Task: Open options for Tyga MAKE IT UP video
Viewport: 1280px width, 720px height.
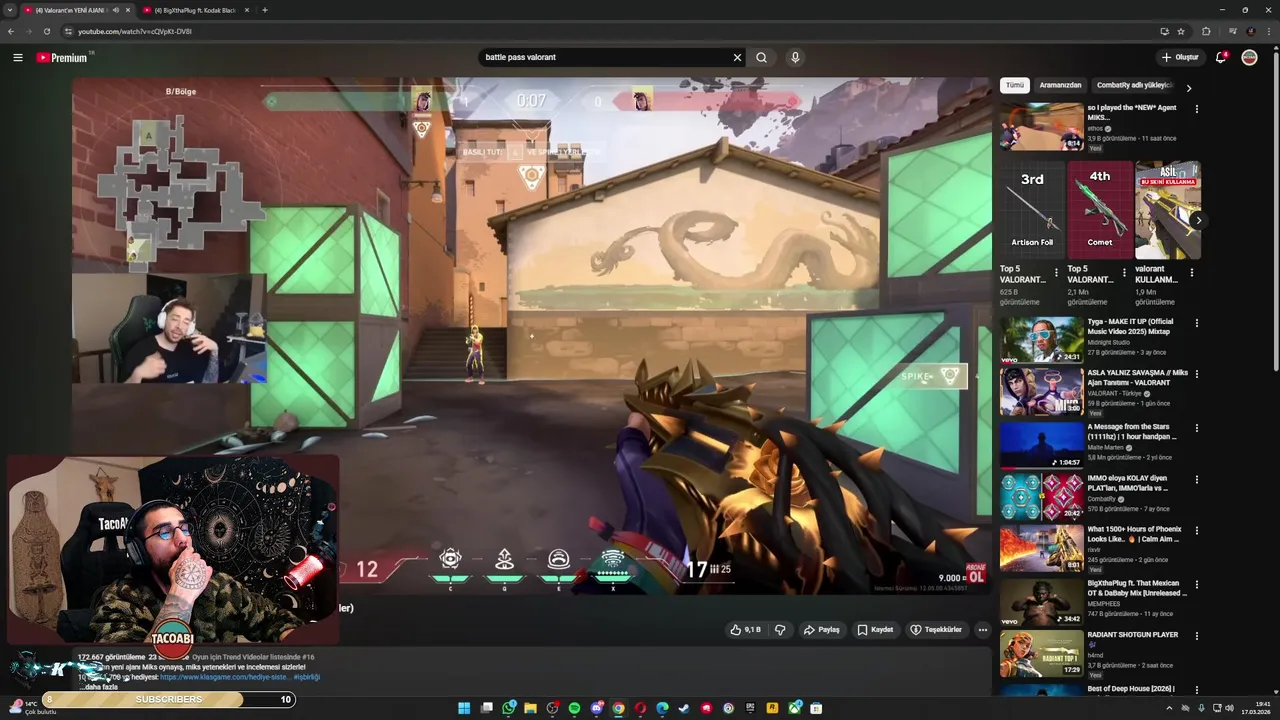Action: (x=1197, y=324)
